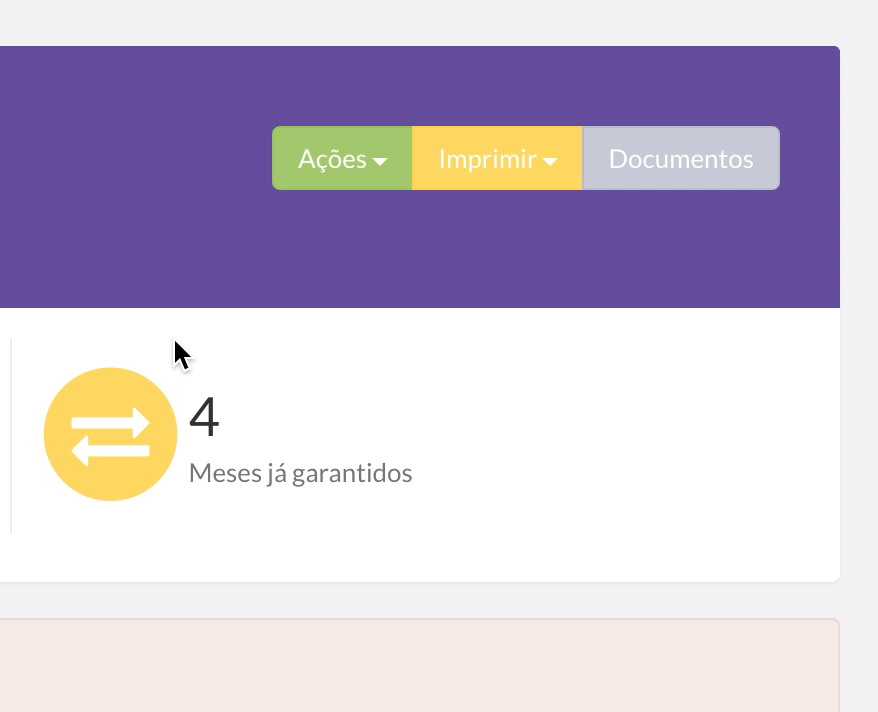Click empty white card area right of statistic
The height and width of the screenshot is (712, 878).
620,440
